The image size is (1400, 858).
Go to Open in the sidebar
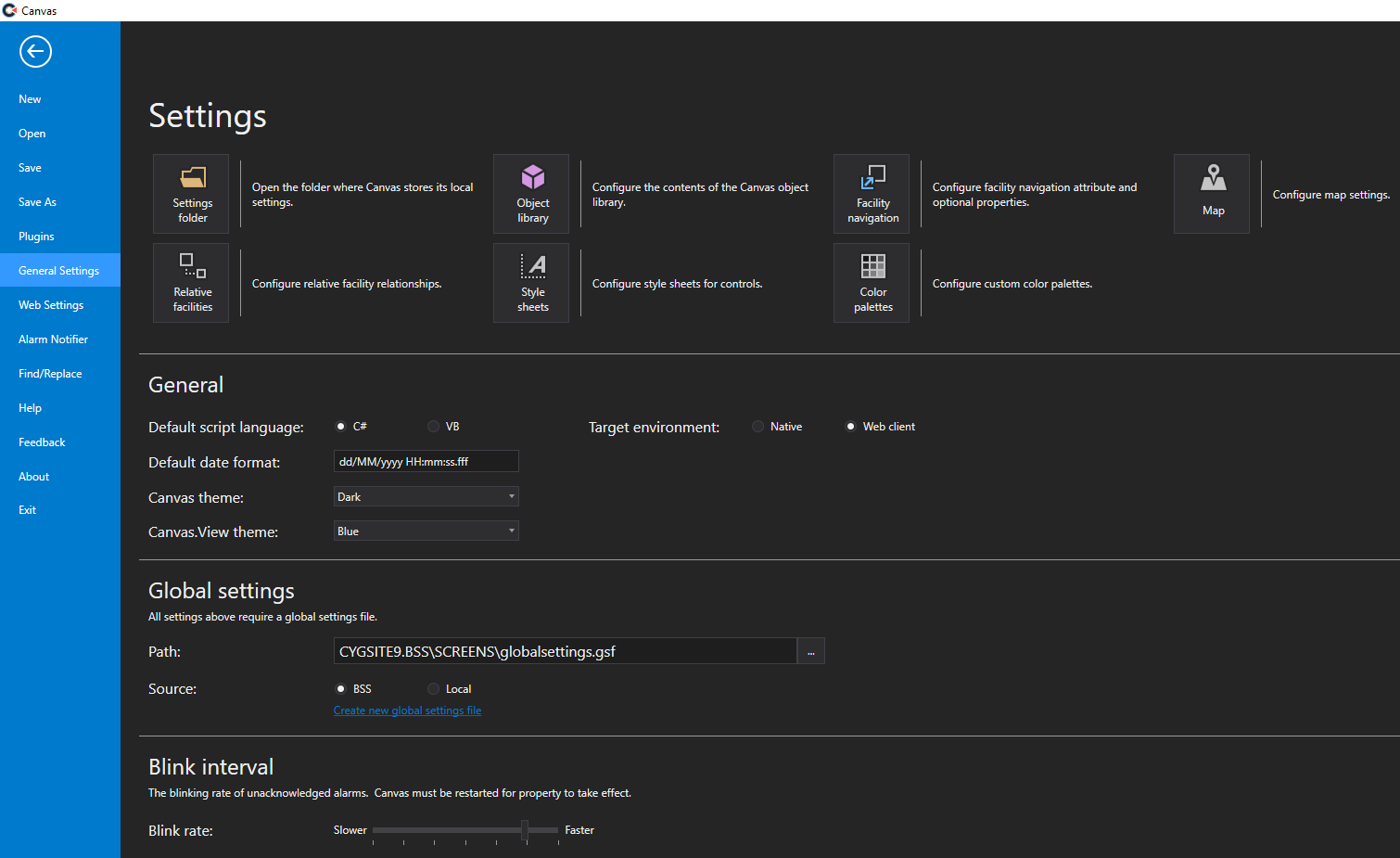point(60,134)
